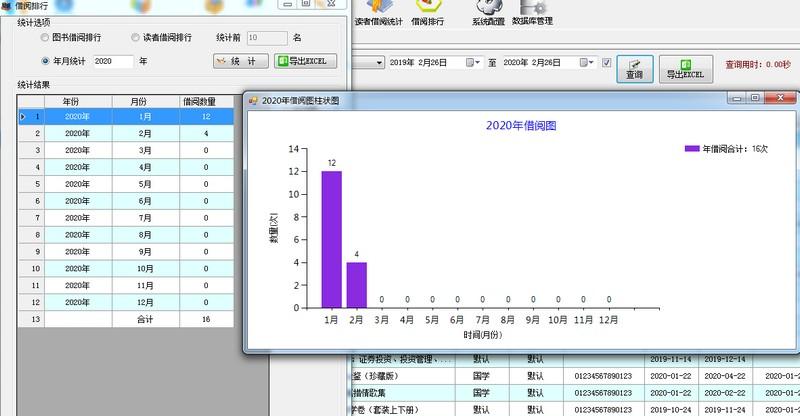
Task: Select the 年月统计 radio button
Action: [x=45, y=61]
